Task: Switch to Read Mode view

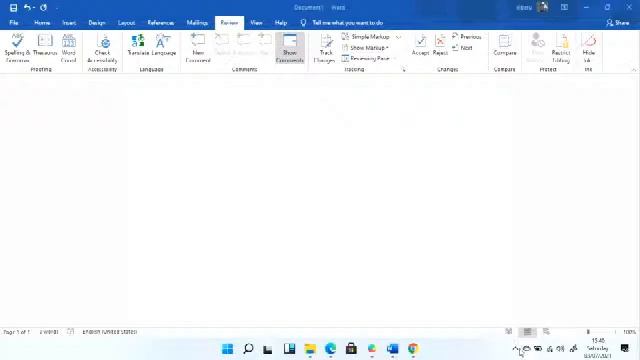Action: 509,332
